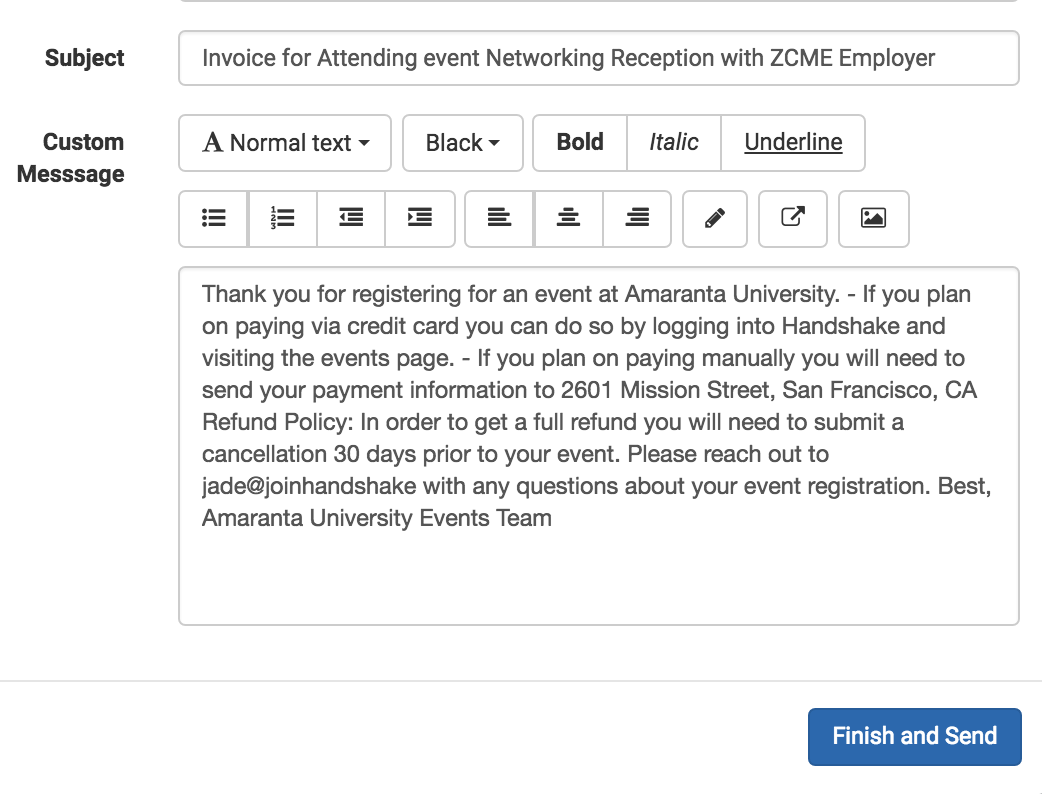The height and width of the screenshot is (794, 1042).
Task: Align text left
Action: 499,219
